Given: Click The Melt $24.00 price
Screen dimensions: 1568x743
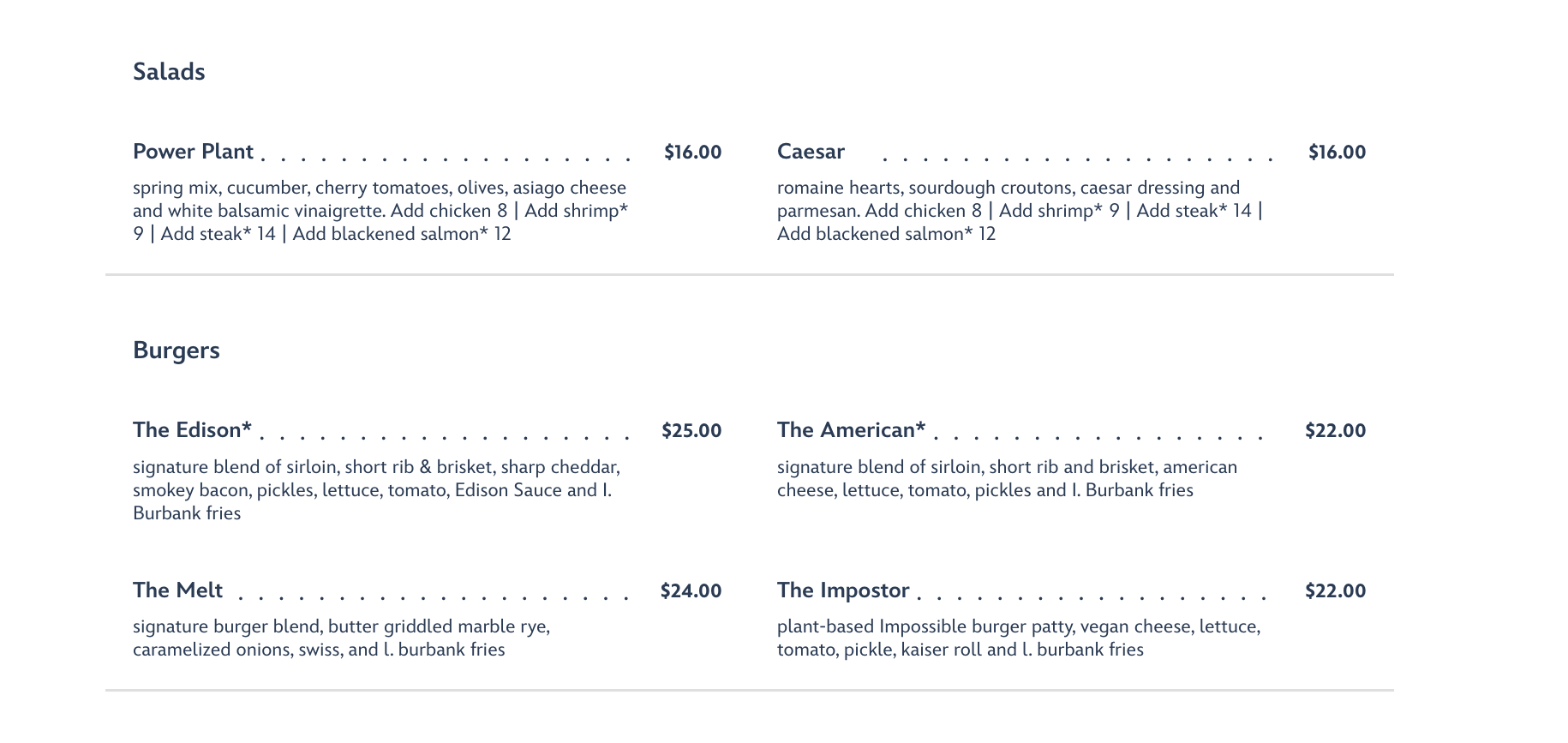Looking at the screenshot, I should pos(691,591).
